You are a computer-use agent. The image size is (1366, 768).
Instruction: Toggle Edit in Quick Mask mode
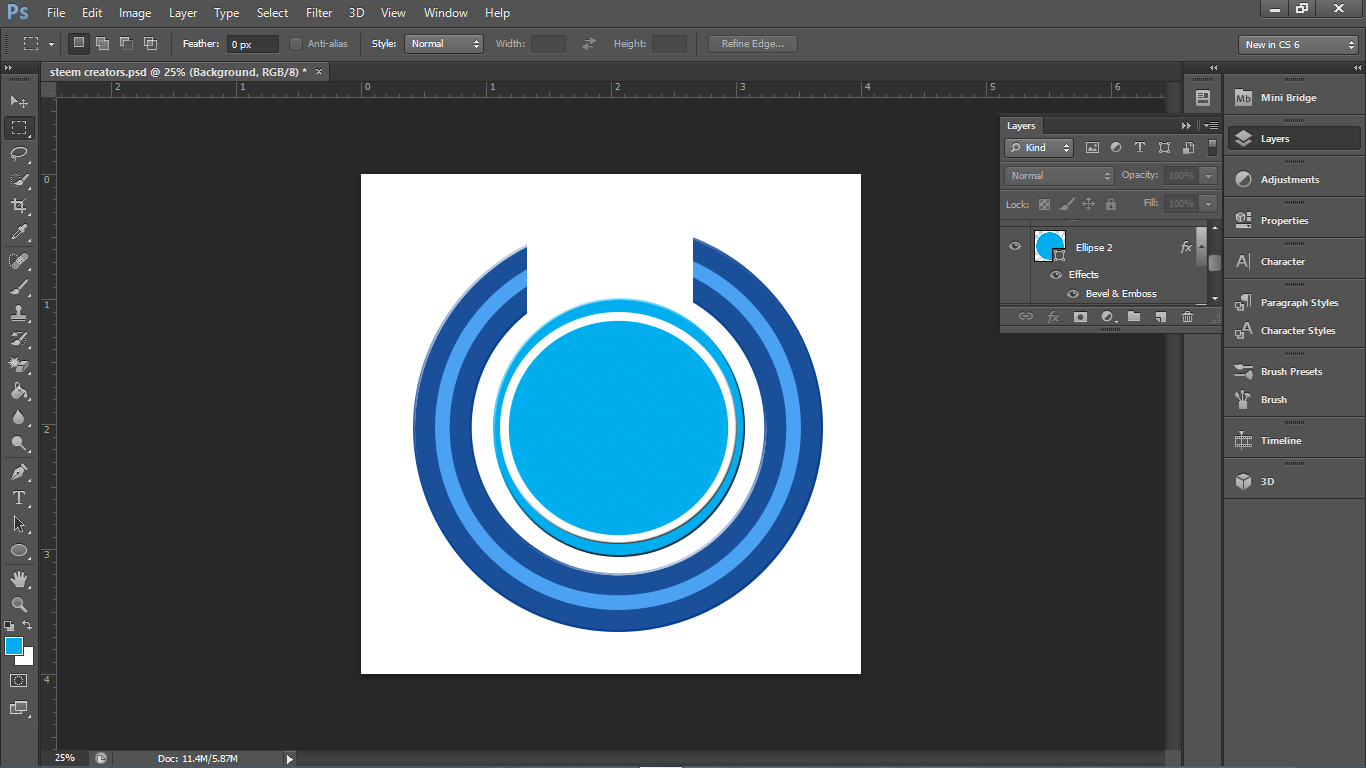pos(19,680)
